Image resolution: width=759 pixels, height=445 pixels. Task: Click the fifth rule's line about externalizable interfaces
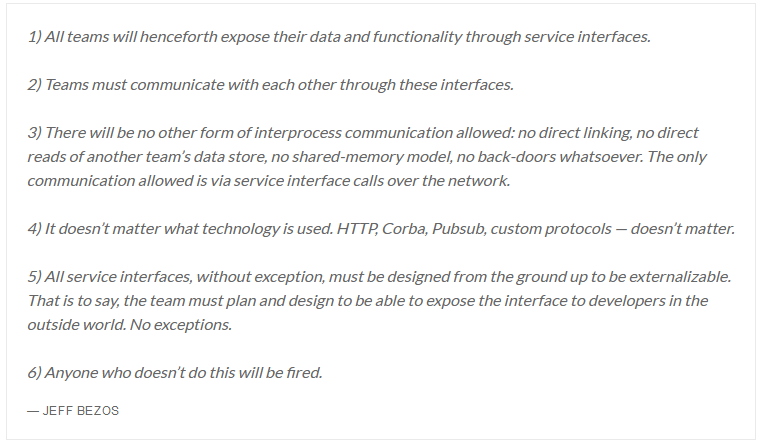click(379, 276)
